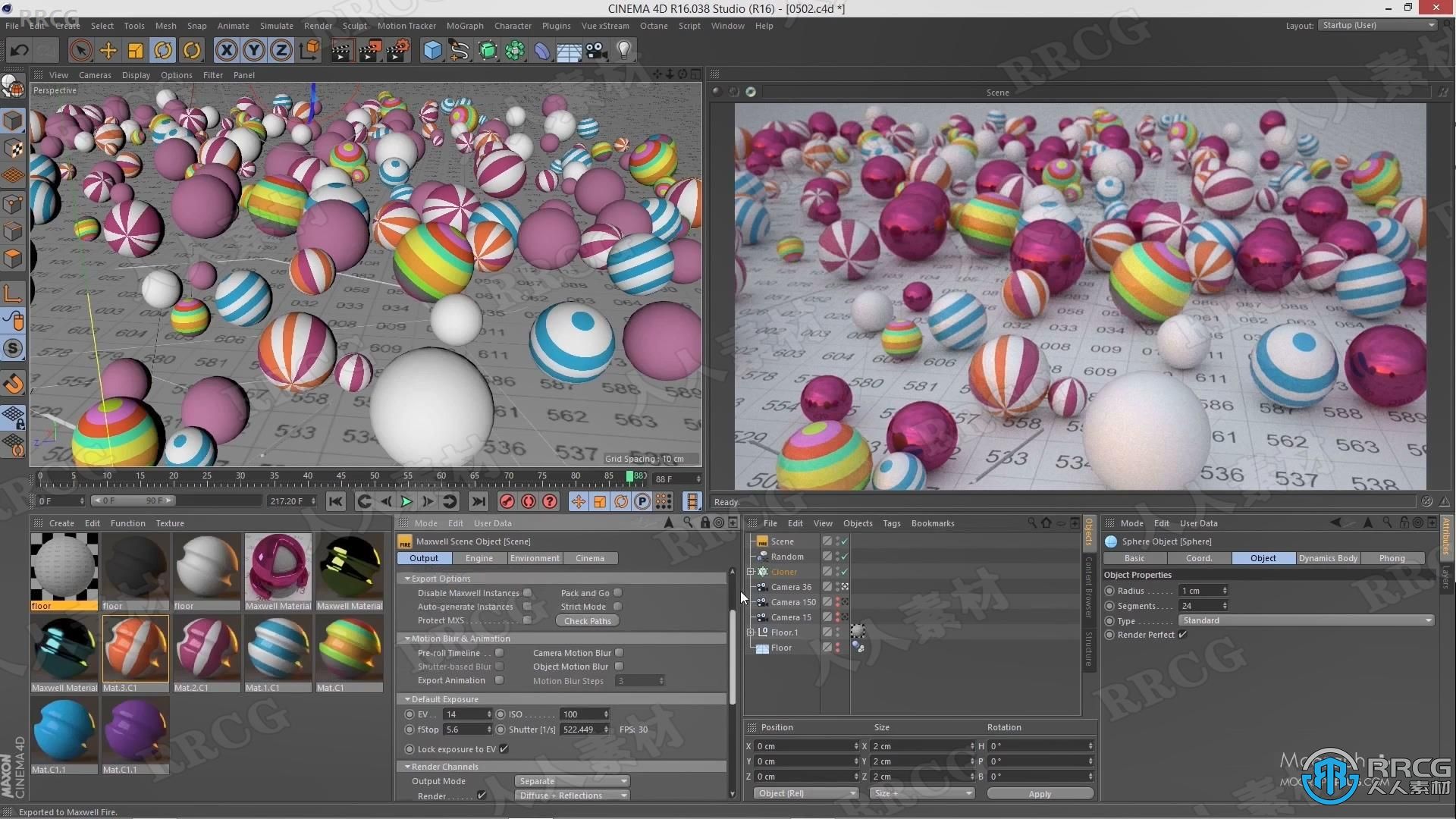Open the Octane menu
1456x819 pixels.
point(654,26)
